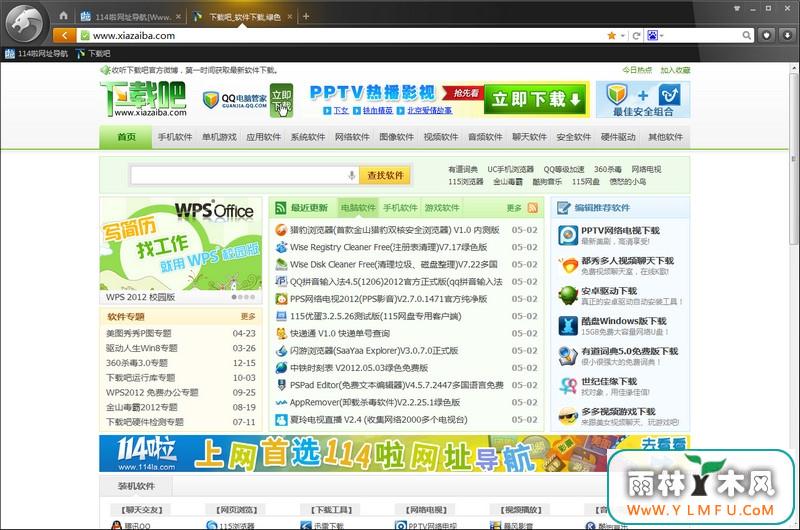Open 360杀毒3.0专题 topic

137,363
